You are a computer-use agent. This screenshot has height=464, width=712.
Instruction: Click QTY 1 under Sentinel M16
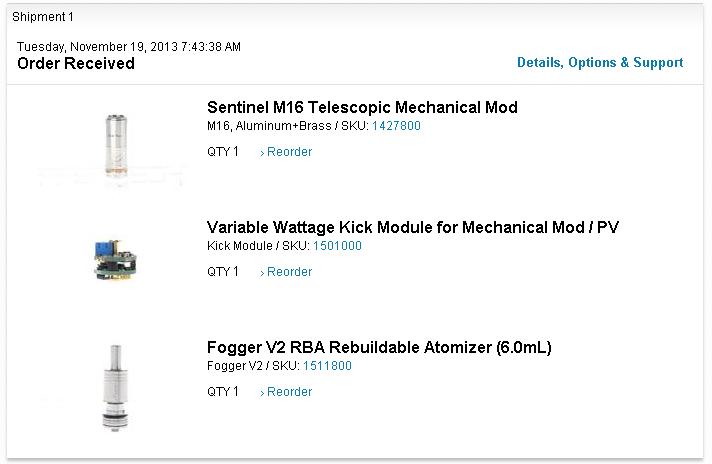[x=222, y=152]
